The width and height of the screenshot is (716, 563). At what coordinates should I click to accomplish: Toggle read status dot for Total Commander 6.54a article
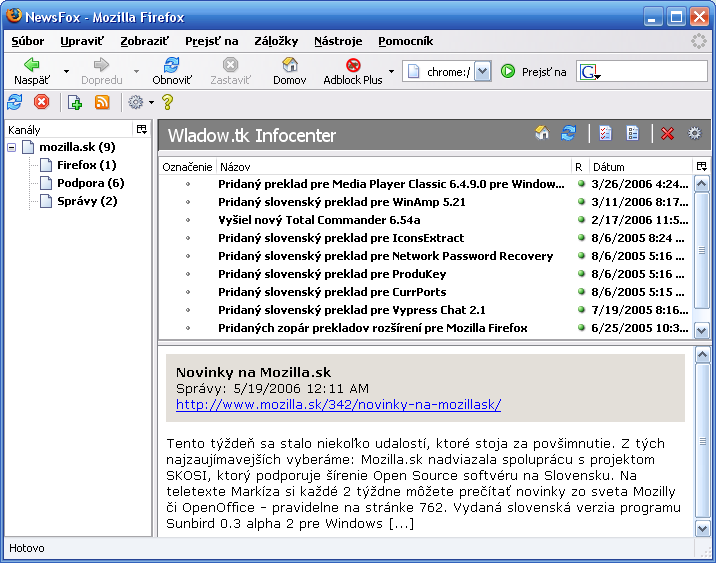coord(581,220)
